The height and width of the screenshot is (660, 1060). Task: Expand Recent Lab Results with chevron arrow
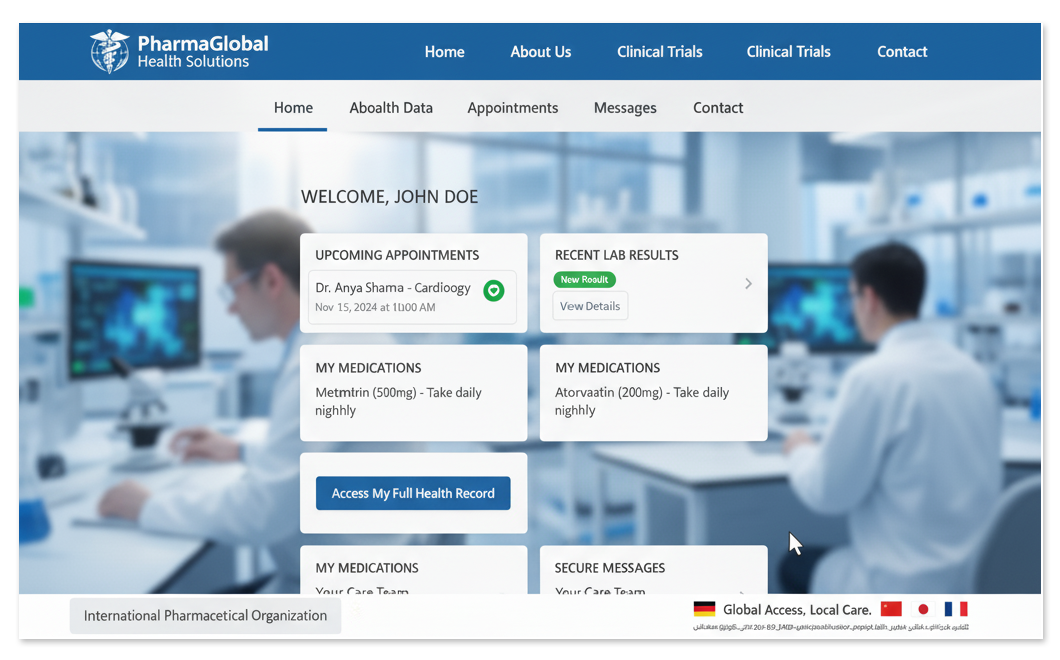[x=748, y=284]
